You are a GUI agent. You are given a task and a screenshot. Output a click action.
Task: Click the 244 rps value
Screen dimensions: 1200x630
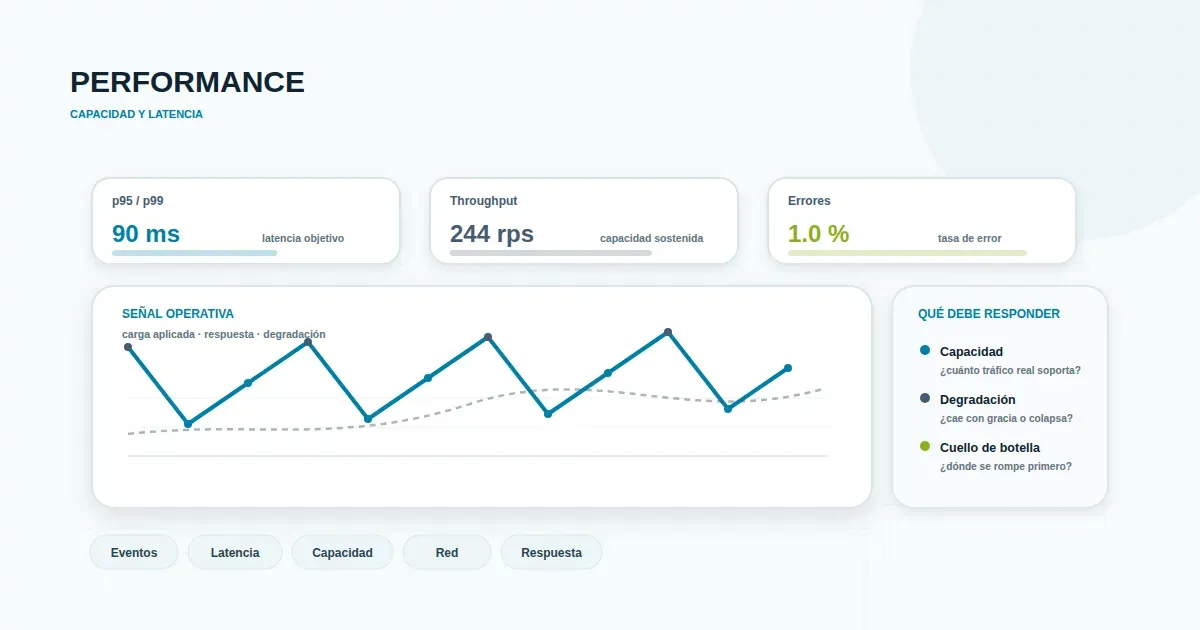pyautogui.click(x=492, y=234)
